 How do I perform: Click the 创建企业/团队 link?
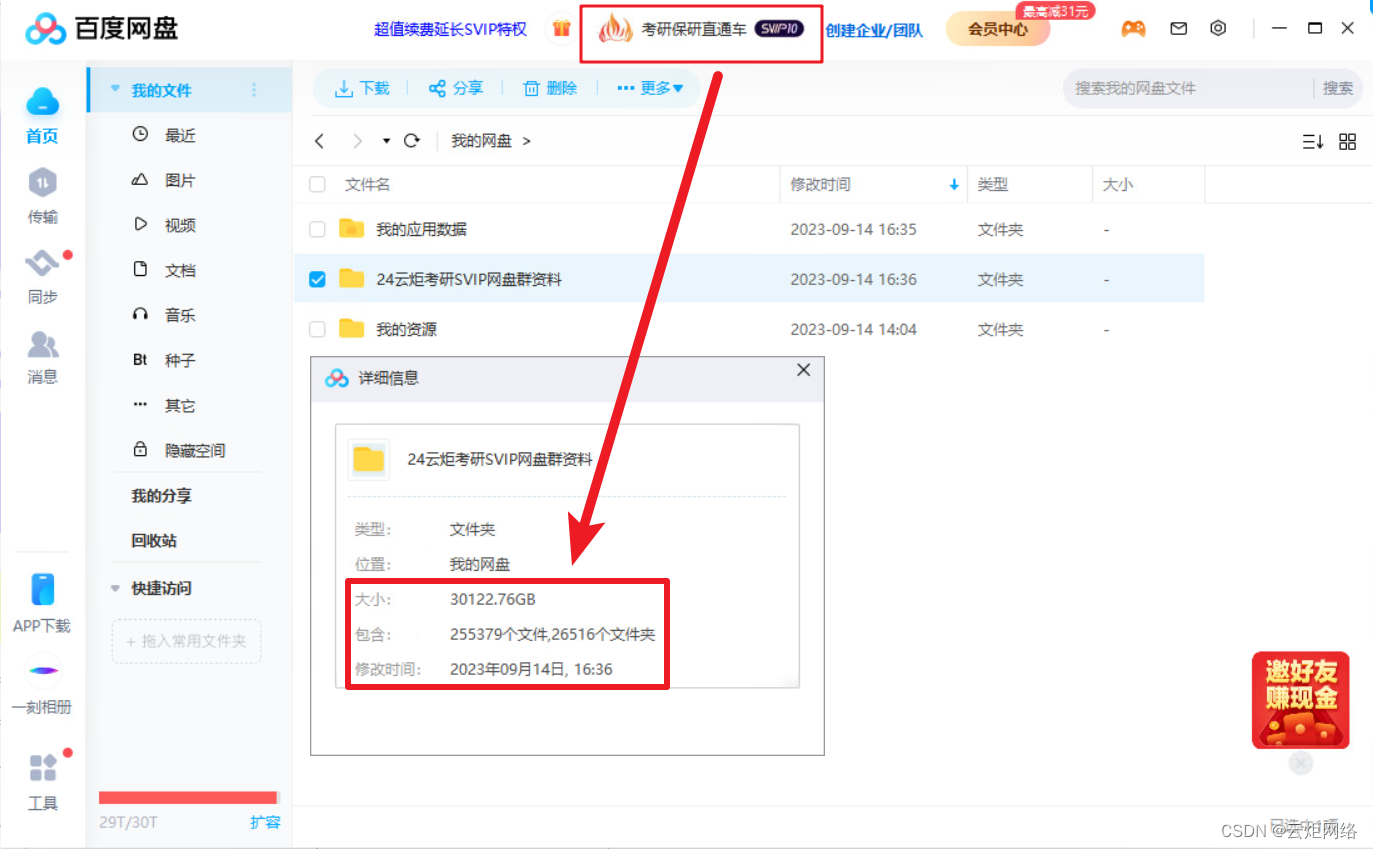click(x=874, y=30)
